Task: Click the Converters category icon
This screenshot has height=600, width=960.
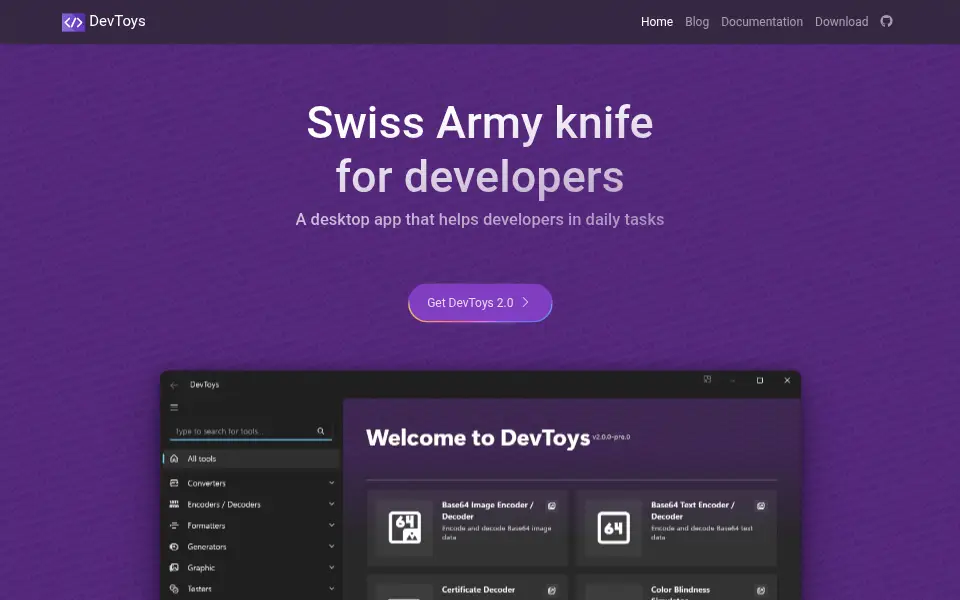Action: [x=174, y=483]
